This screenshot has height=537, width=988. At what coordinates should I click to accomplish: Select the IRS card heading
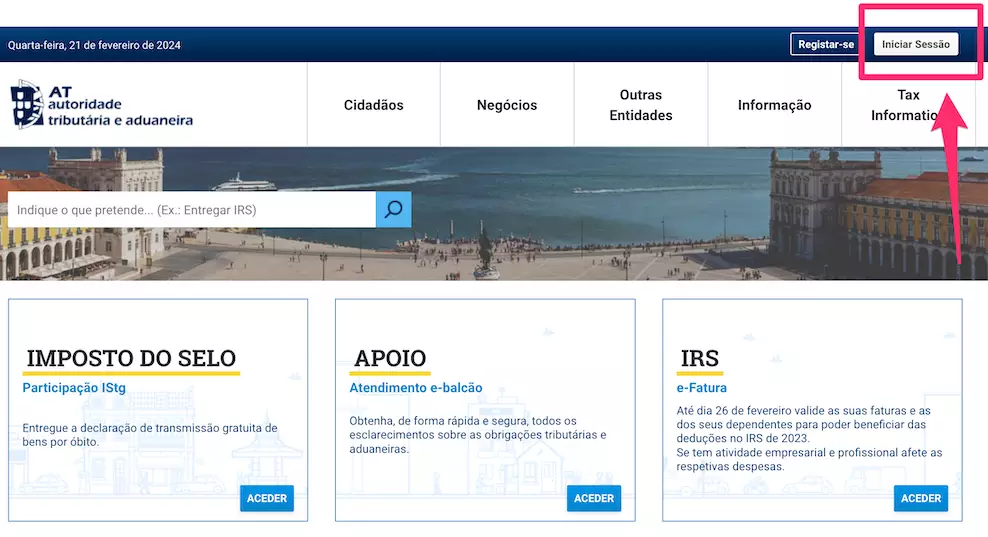699,358
